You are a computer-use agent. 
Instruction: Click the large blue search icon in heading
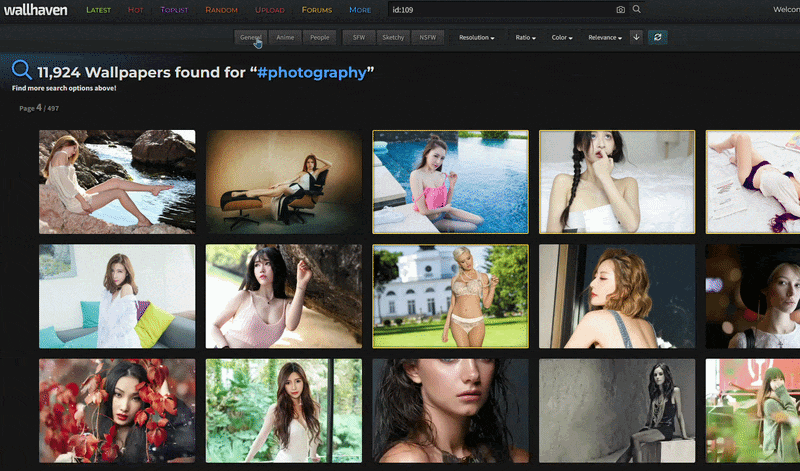pyautogui.click(x=21, y=70)
